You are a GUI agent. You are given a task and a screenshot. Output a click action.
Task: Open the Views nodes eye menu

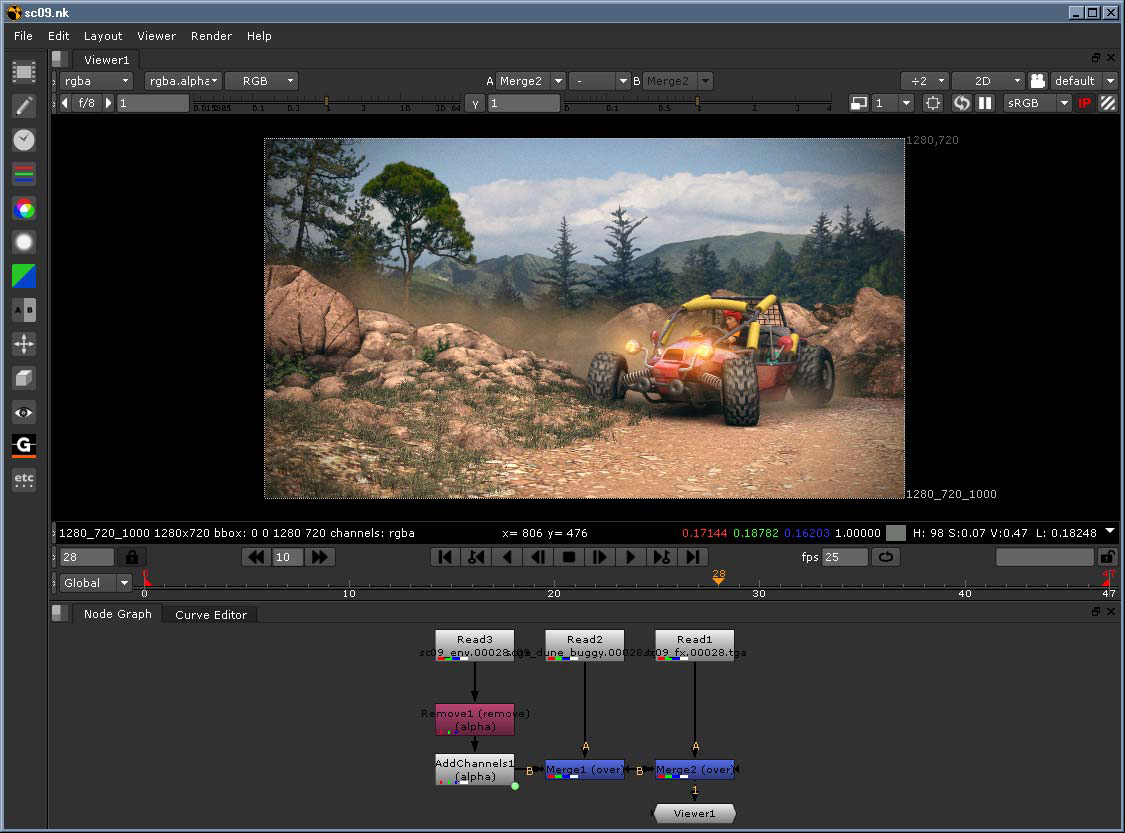pyautogui.click(x=24, y=413)
